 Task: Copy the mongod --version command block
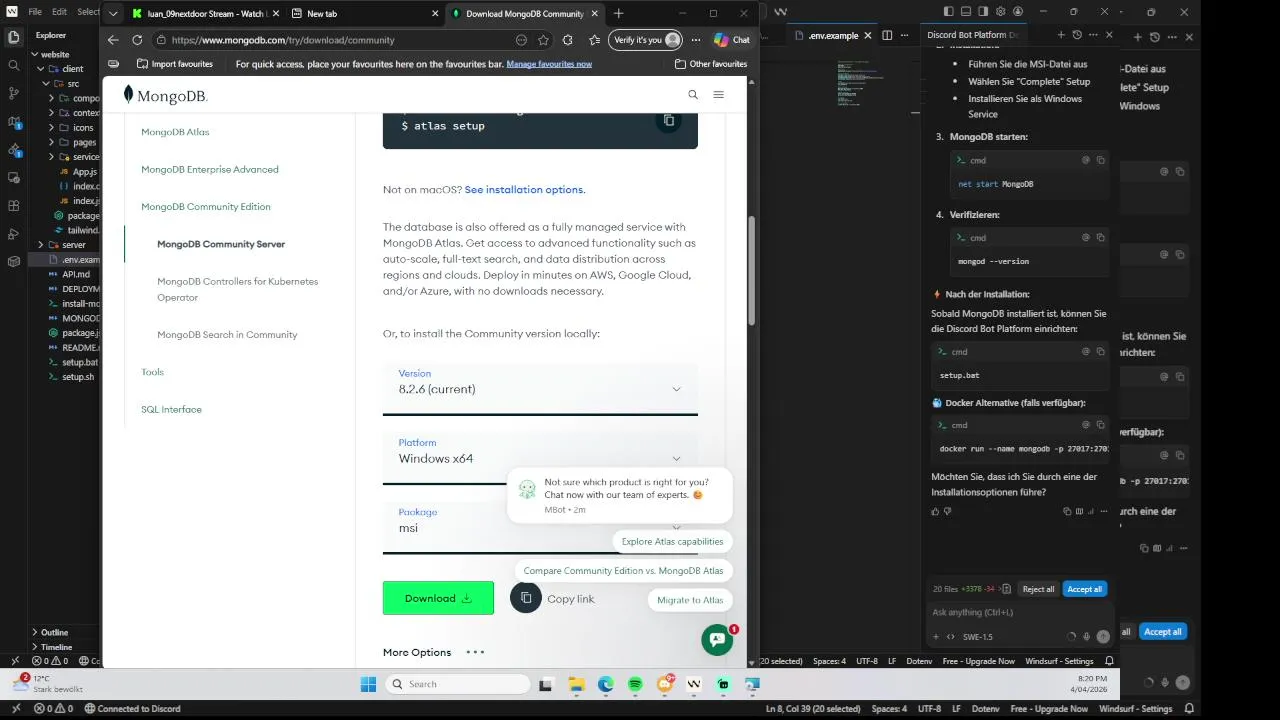1101,237
